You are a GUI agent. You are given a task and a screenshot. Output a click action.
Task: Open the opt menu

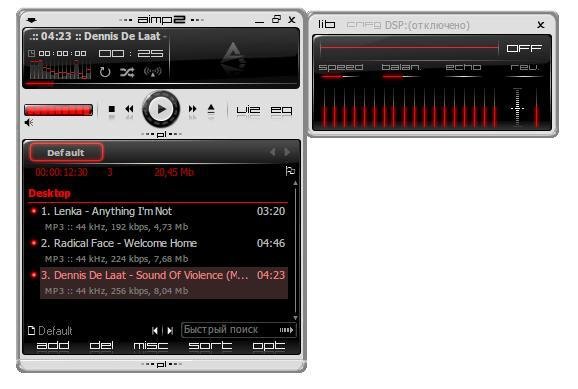point(269,346)
